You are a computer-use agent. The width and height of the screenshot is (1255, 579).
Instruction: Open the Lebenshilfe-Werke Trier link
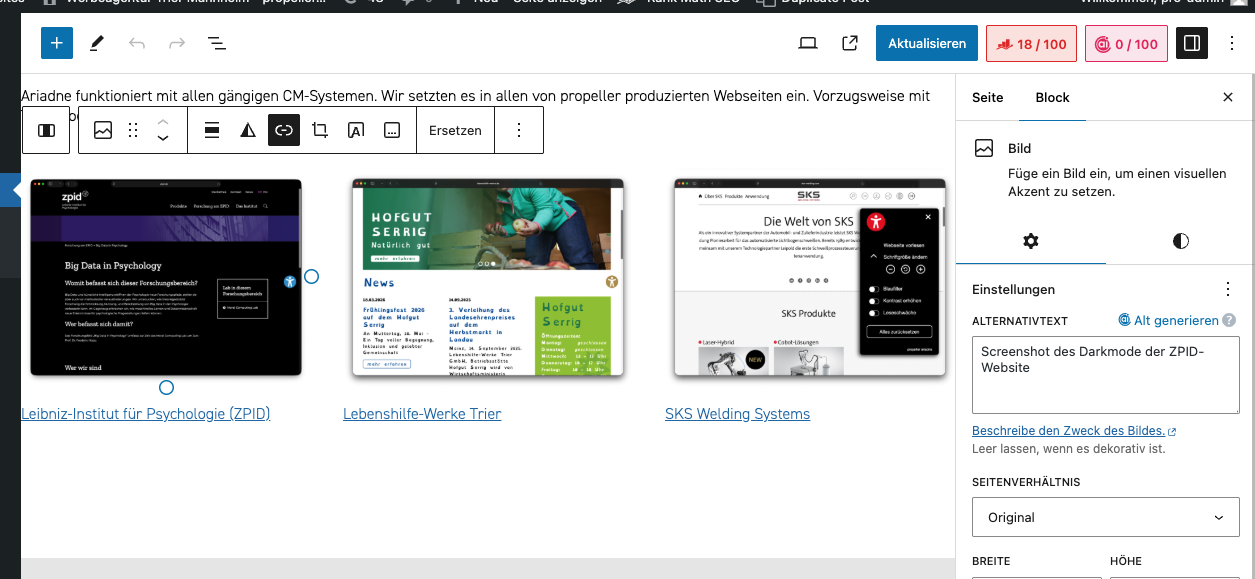(x=422, y=413)
